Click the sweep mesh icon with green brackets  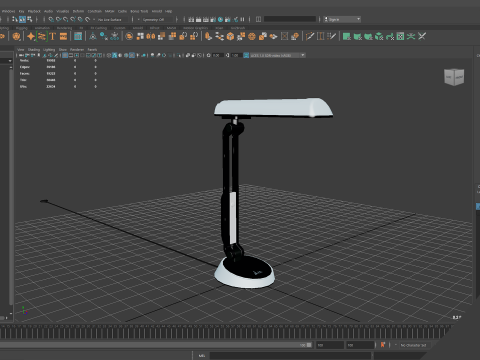42,36
